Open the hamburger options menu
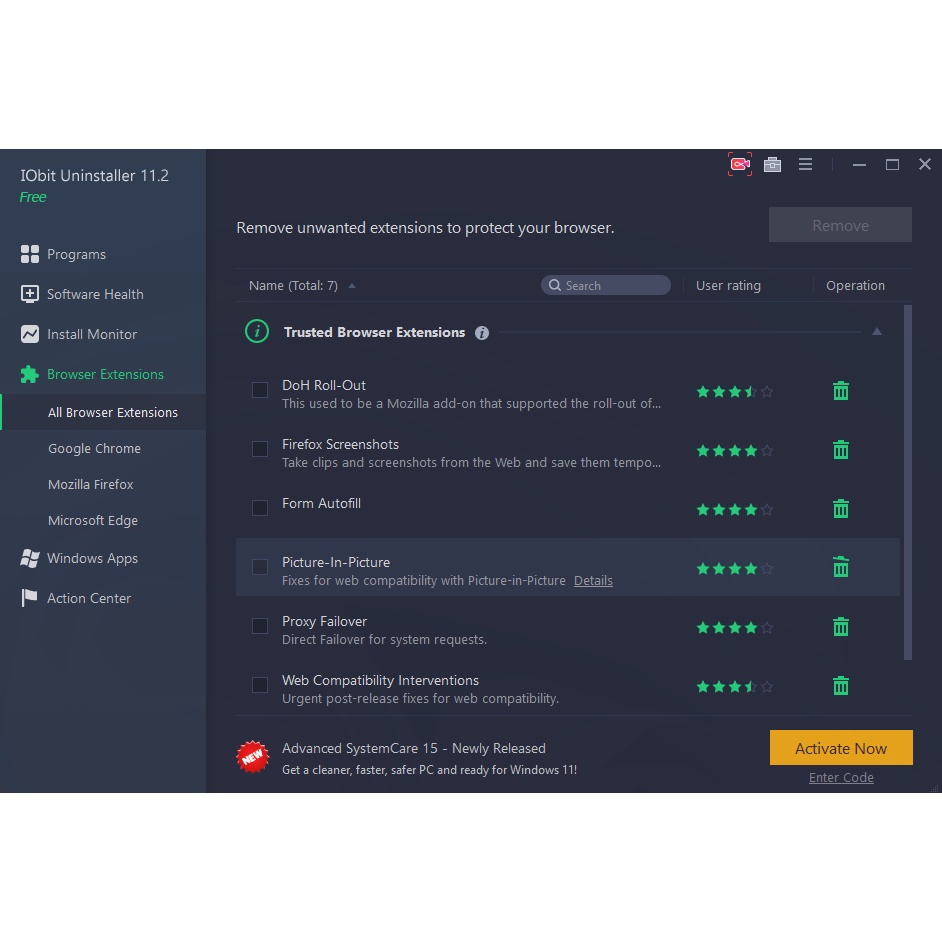942x942 pixels. click(x=805, y=164)
